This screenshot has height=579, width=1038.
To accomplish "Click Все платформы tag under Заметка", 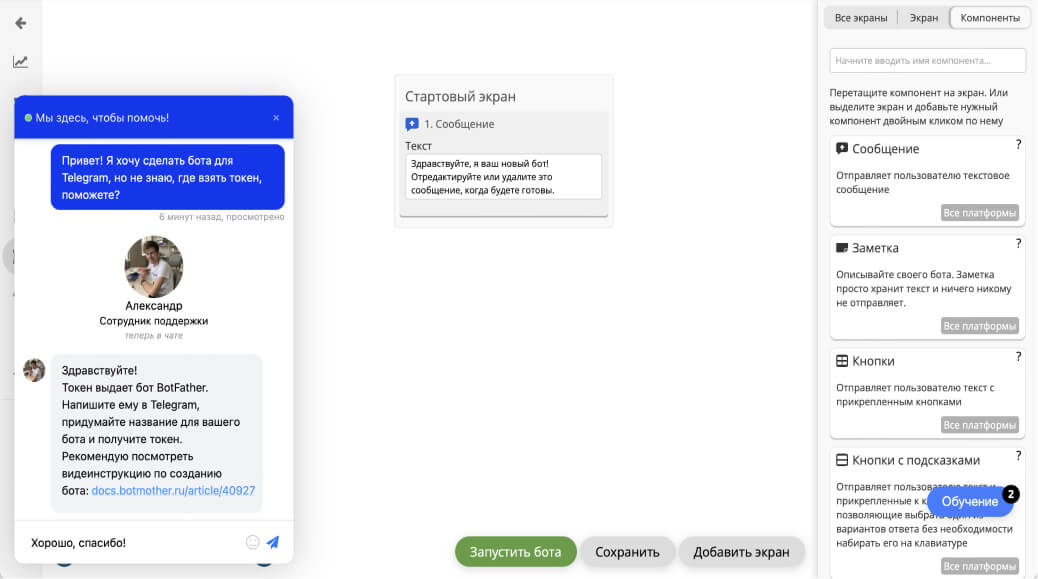I will pyautogui.click(x=980, y=326).
